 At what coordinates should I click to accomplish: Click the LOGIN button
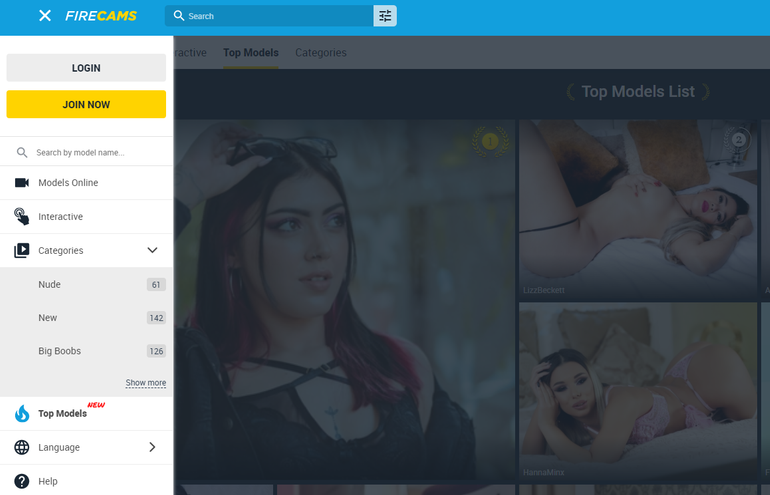pos(86,68)
